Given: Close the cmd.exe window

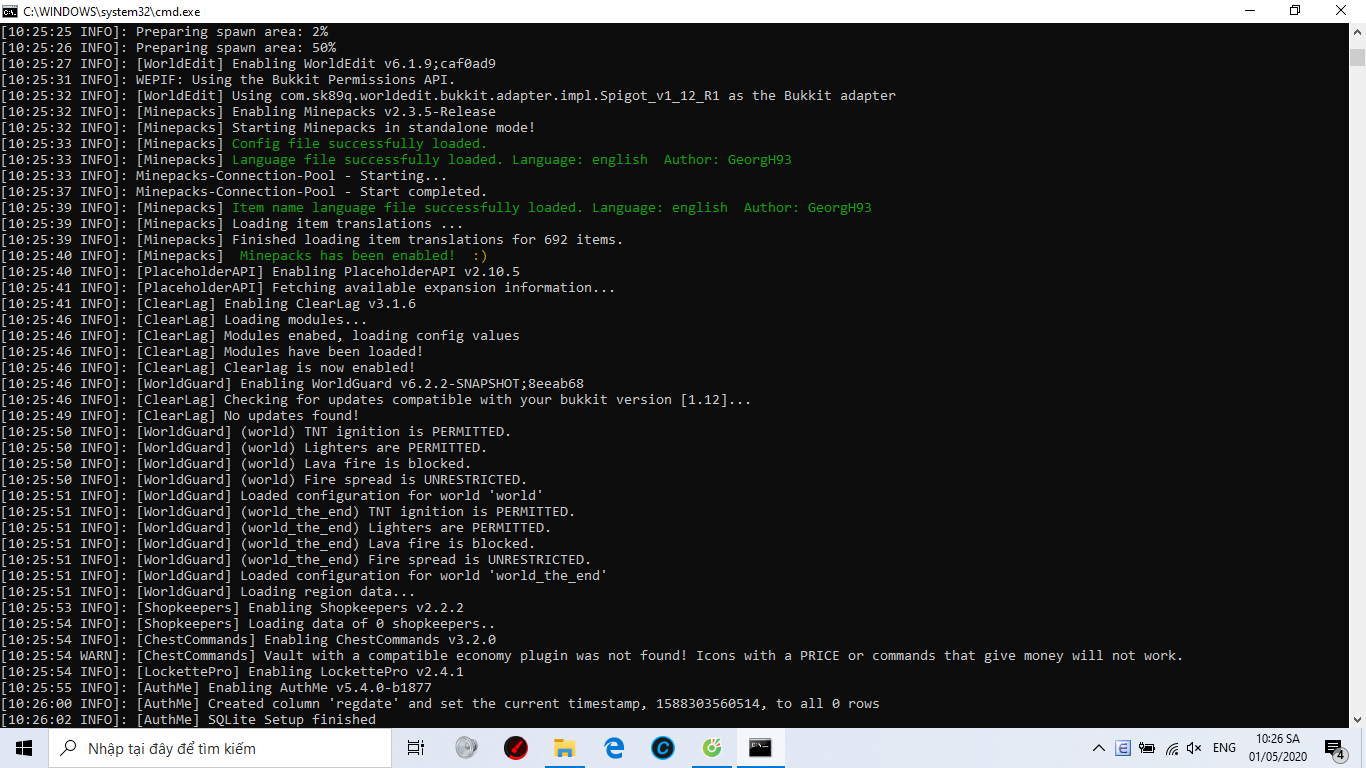Looking at the screenshot, I should point(1341,10).
